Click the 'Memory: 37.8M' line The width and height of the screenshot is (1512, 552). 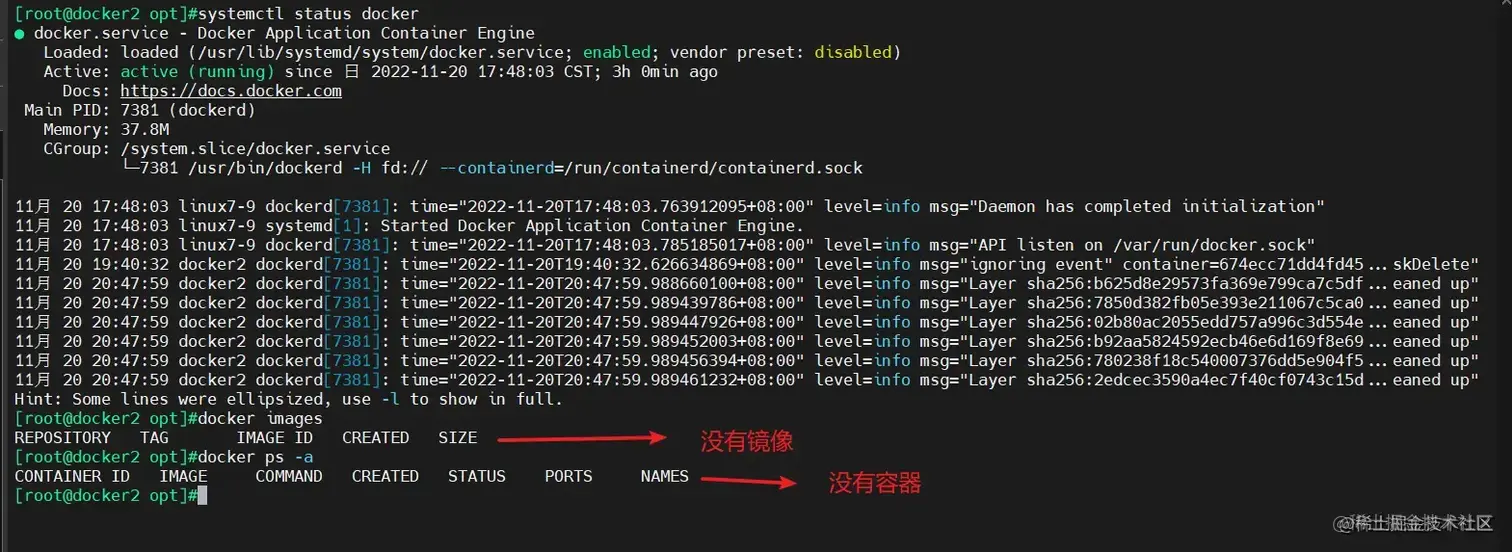coord(106,129)
